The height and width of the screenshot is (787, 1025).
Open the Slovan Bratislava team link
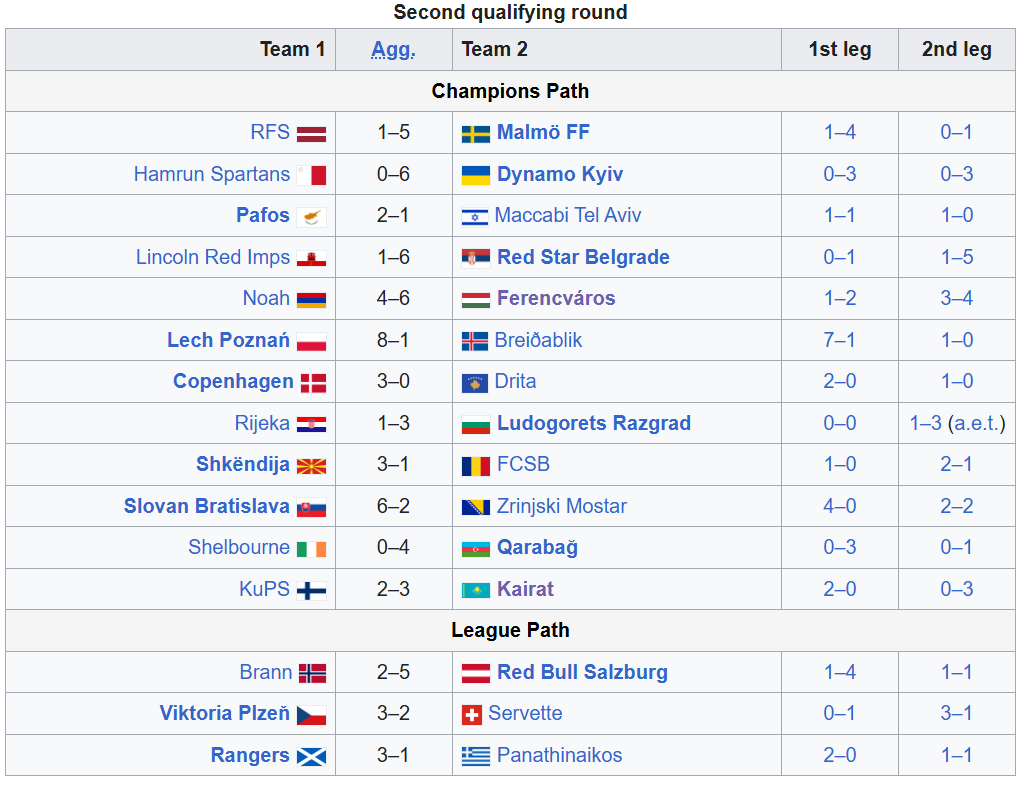[206, 506]
